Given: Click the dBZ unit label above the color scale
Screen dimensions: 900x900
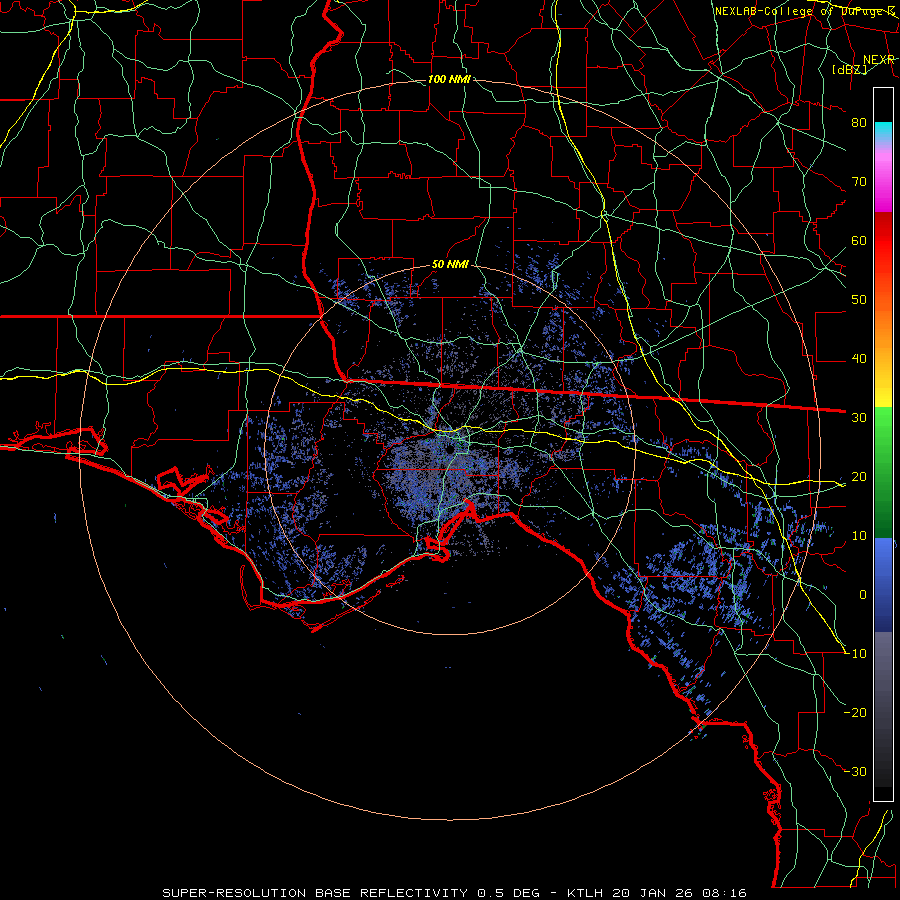Looking at the screenshot, I should pos(849,70).
